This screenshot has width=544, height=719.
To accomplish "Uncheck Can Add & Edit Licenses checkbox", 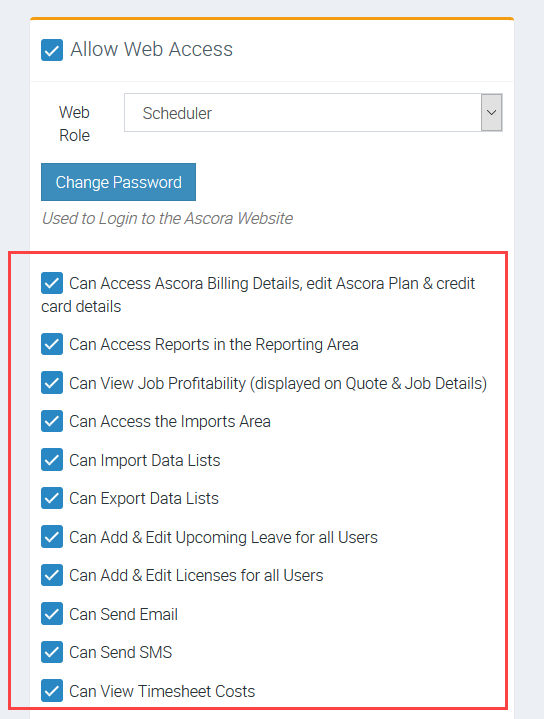I will pyautogui.click(x=52, y=575).
